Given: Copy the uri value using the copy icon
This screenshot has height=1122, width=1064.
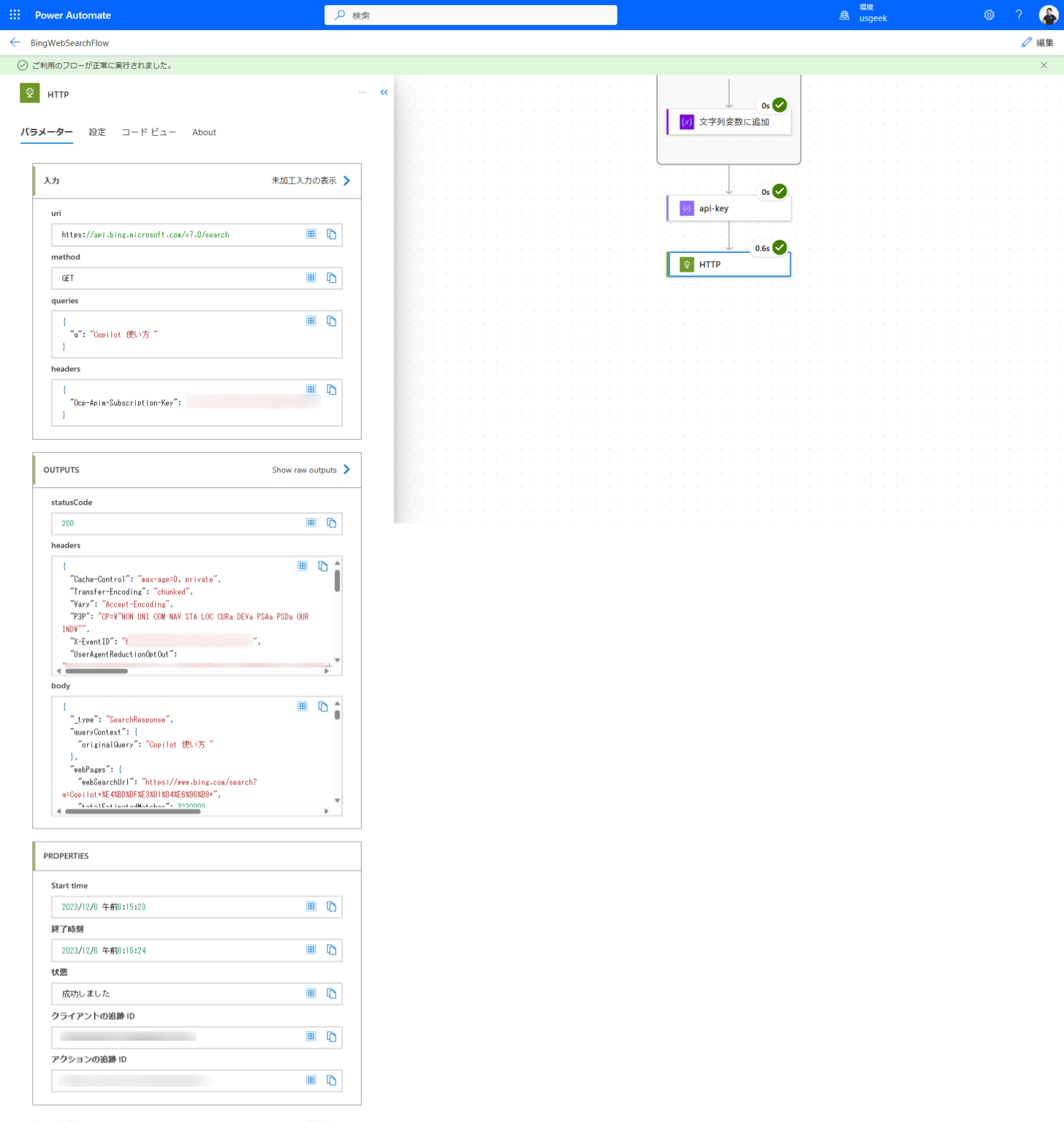Looking at the screenshot, I should tap(331, 234).
